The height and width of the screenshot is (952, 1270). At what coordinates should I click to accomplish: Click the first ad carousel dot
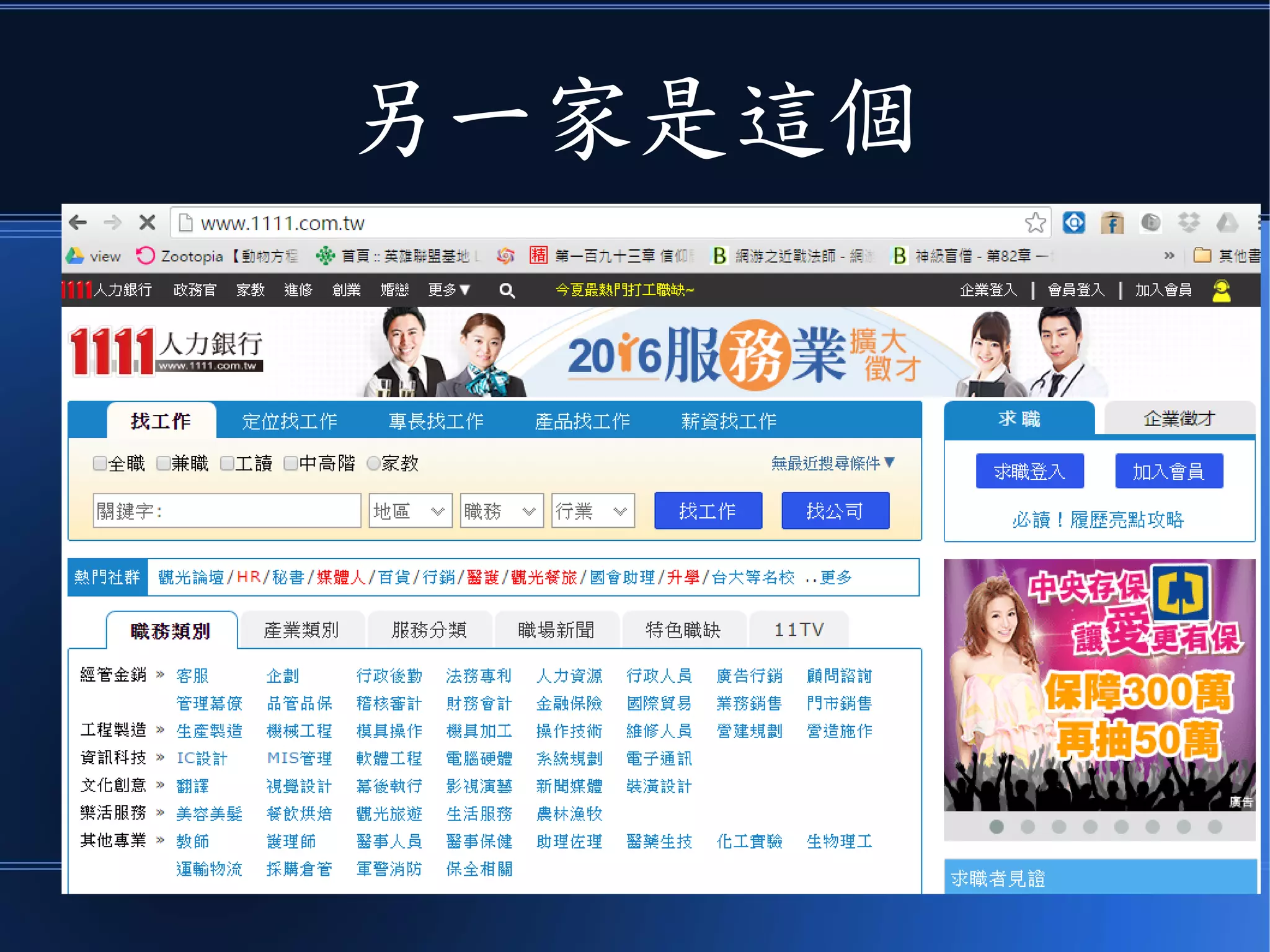(x=997, y=827)
